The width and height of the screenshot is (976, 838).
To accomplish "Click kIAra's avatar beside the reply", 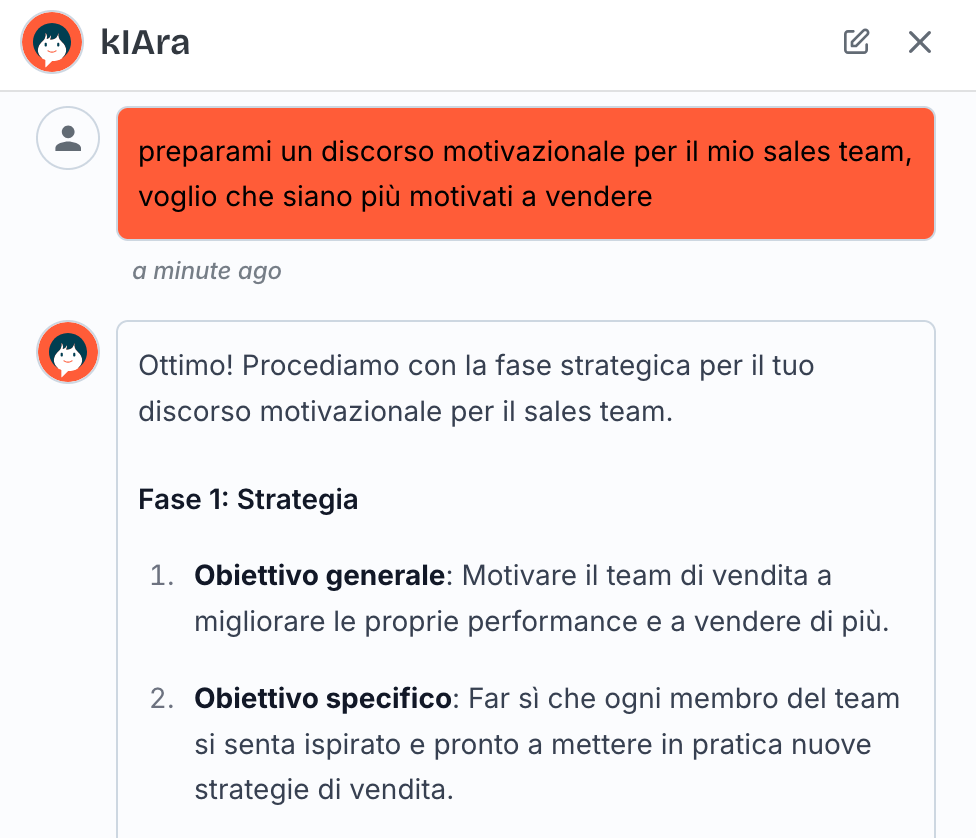I will pyautogui.click(x=68, y=352).
